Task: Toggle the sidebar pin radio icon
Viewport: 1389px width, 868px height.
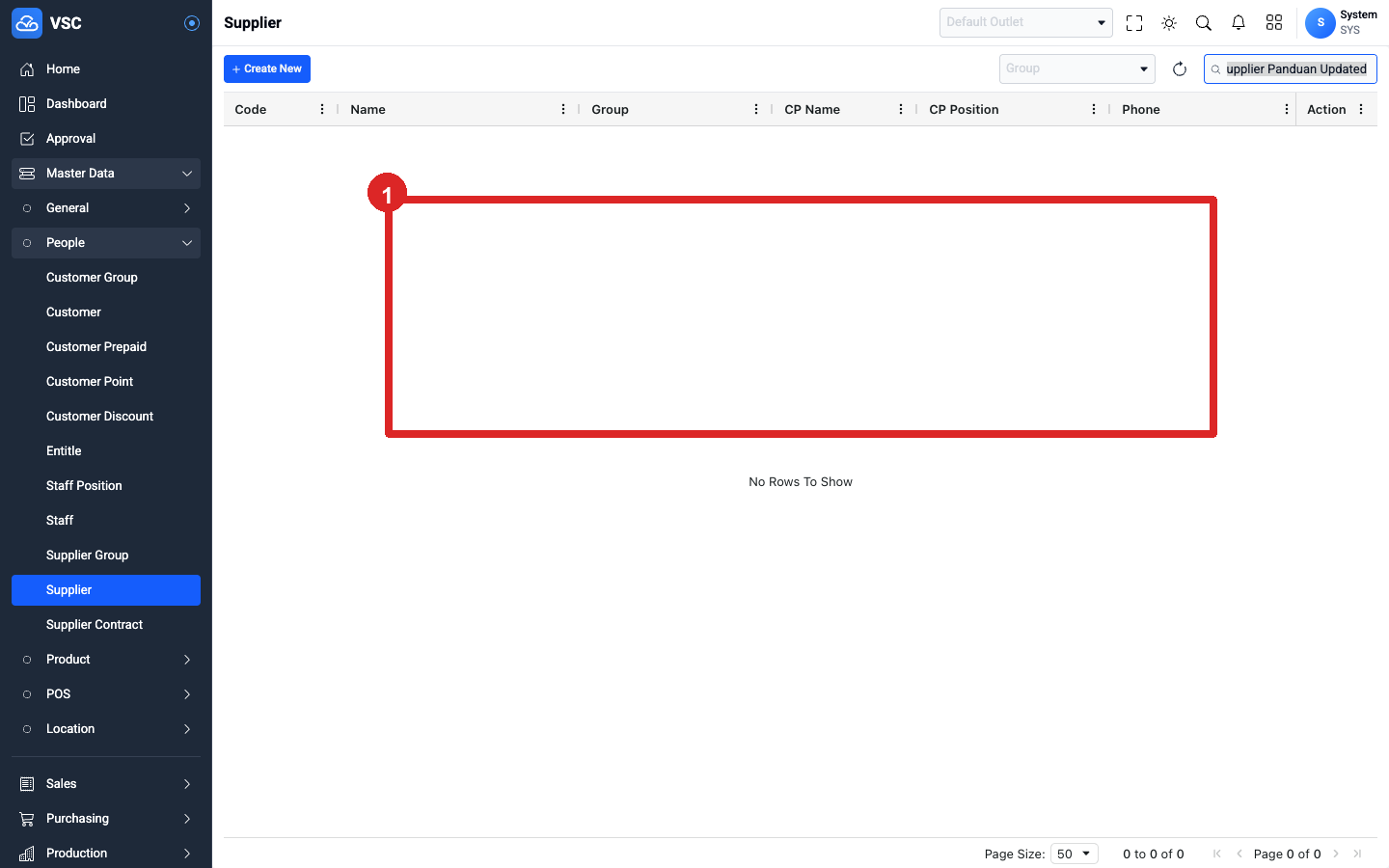Action: click(192, 23)
